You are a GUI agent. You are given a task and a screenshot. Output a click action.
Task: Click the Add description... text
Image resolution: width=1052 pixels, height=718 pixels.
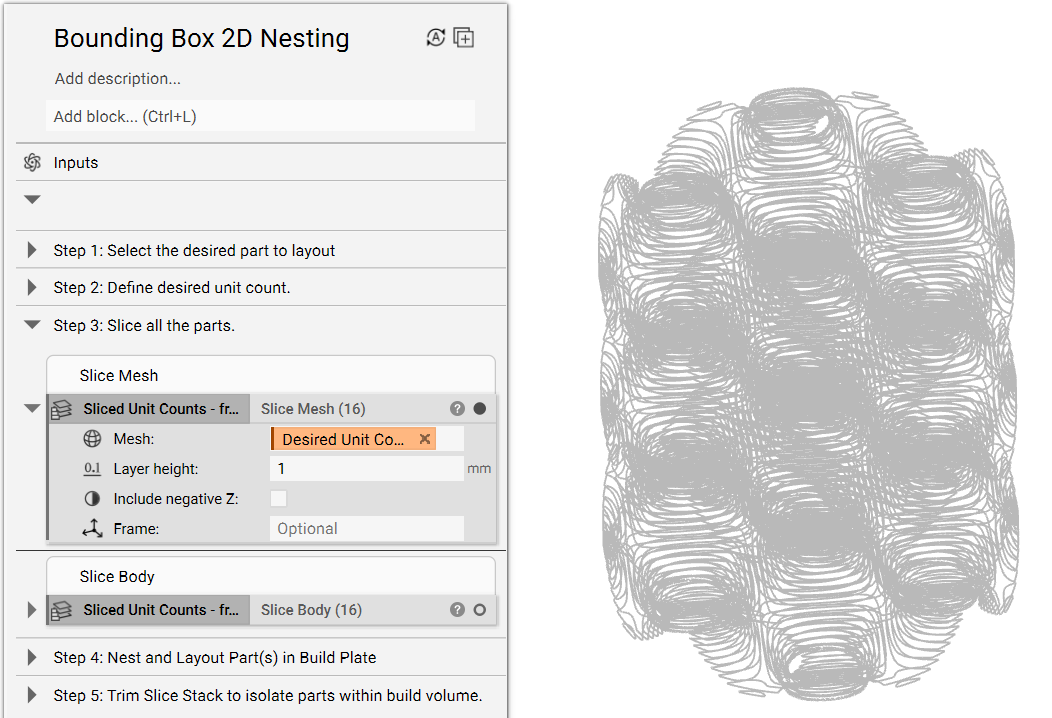click(x=117, y=79)
